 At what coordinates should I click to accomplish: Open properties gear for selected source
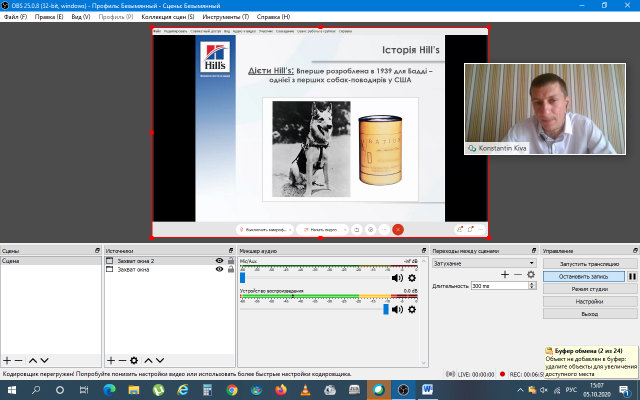(x=134, y=360)
